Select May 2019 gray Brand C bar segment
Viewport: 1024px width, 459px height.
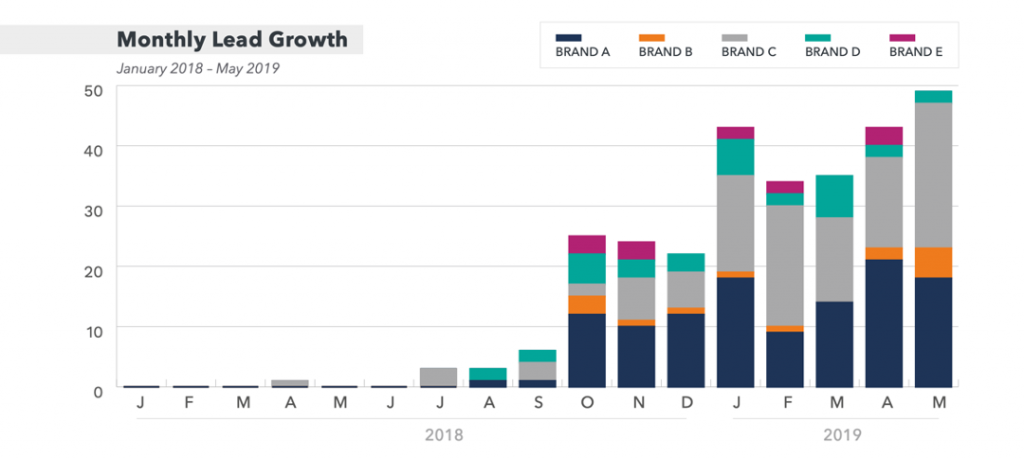933,175
